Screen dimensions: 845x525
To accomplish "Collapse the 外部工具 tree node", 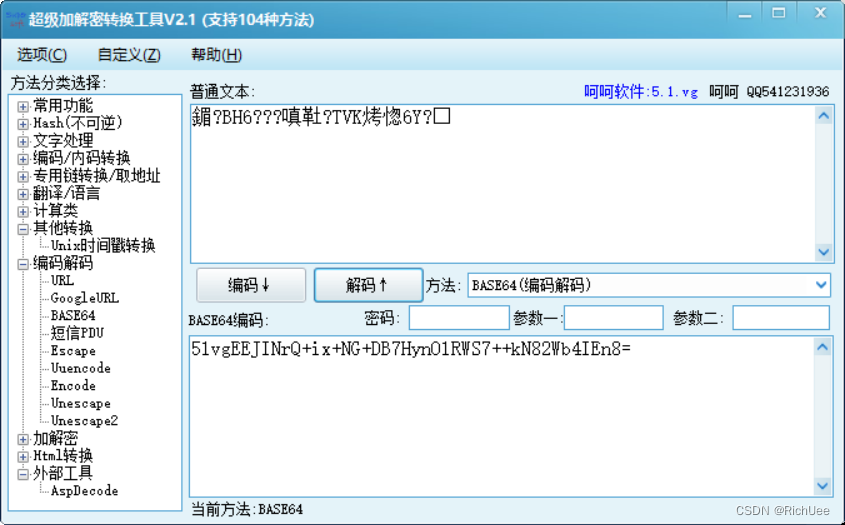I will click(x=23, y=474).
